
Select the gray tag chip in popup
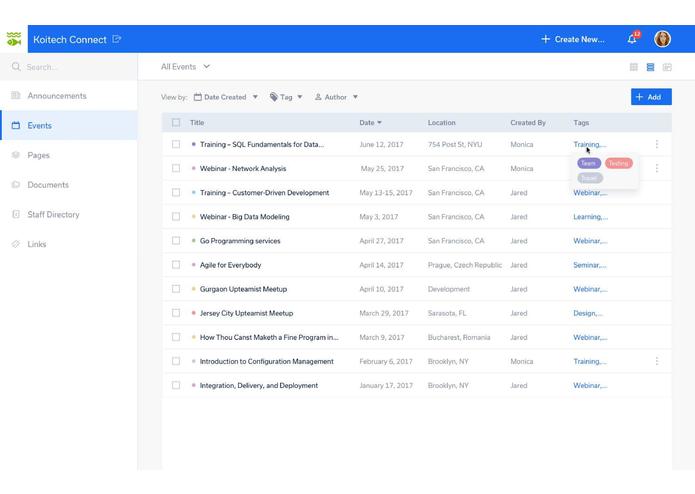(x=590, y=178)
